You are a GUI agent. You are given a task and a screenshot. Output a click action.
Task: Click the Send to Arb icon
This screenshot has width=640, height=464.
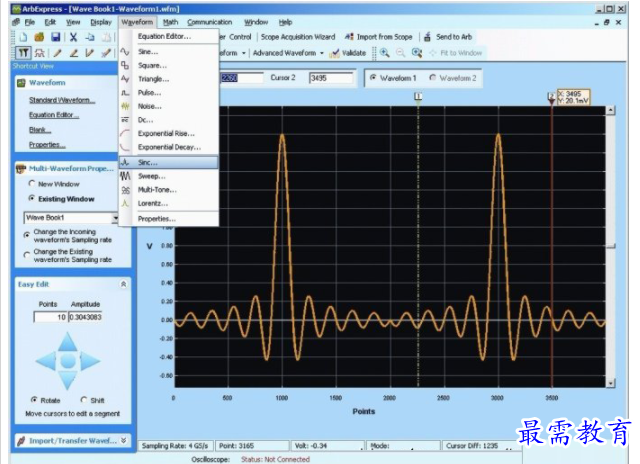pos(427,37)
